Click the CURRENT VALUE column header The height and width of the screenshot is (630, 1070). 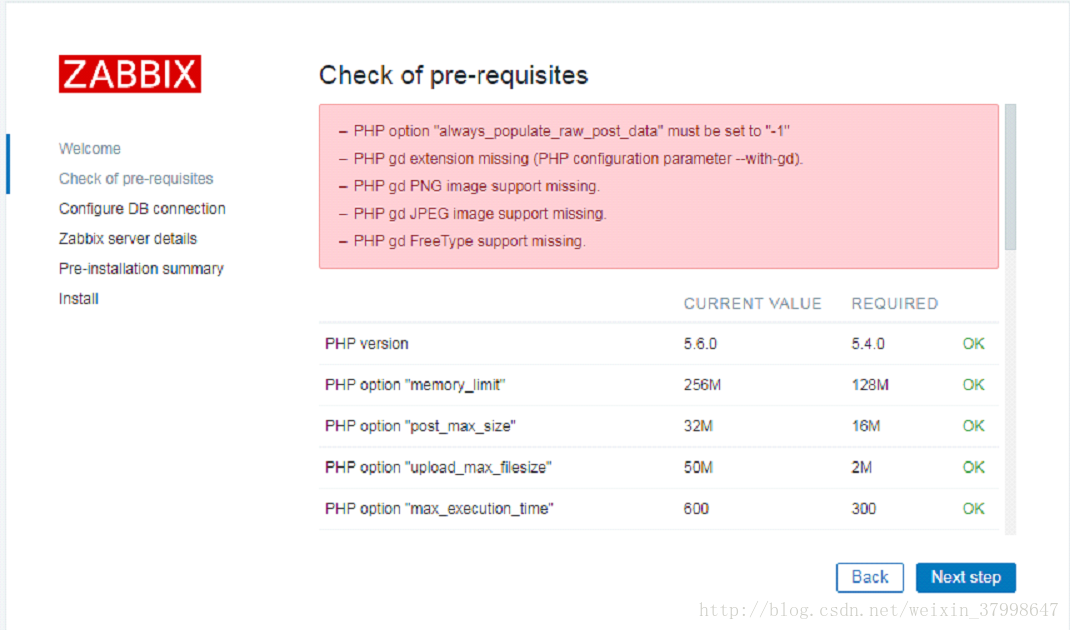click(x=752, y=304)
